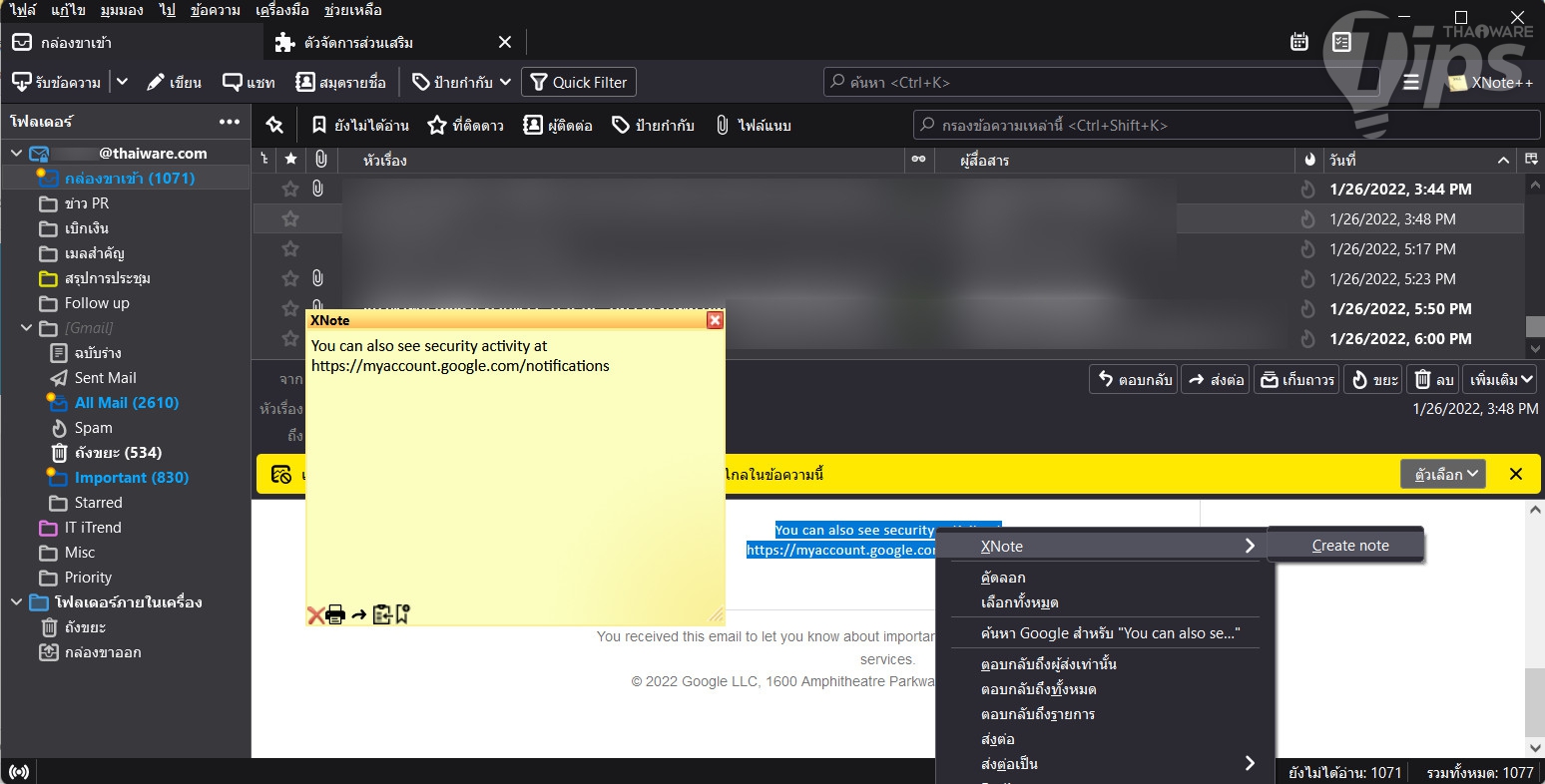Print the XNote sticky note
Screen dimensions: 1545x784
pyautogui.click(x=335, y=614)
